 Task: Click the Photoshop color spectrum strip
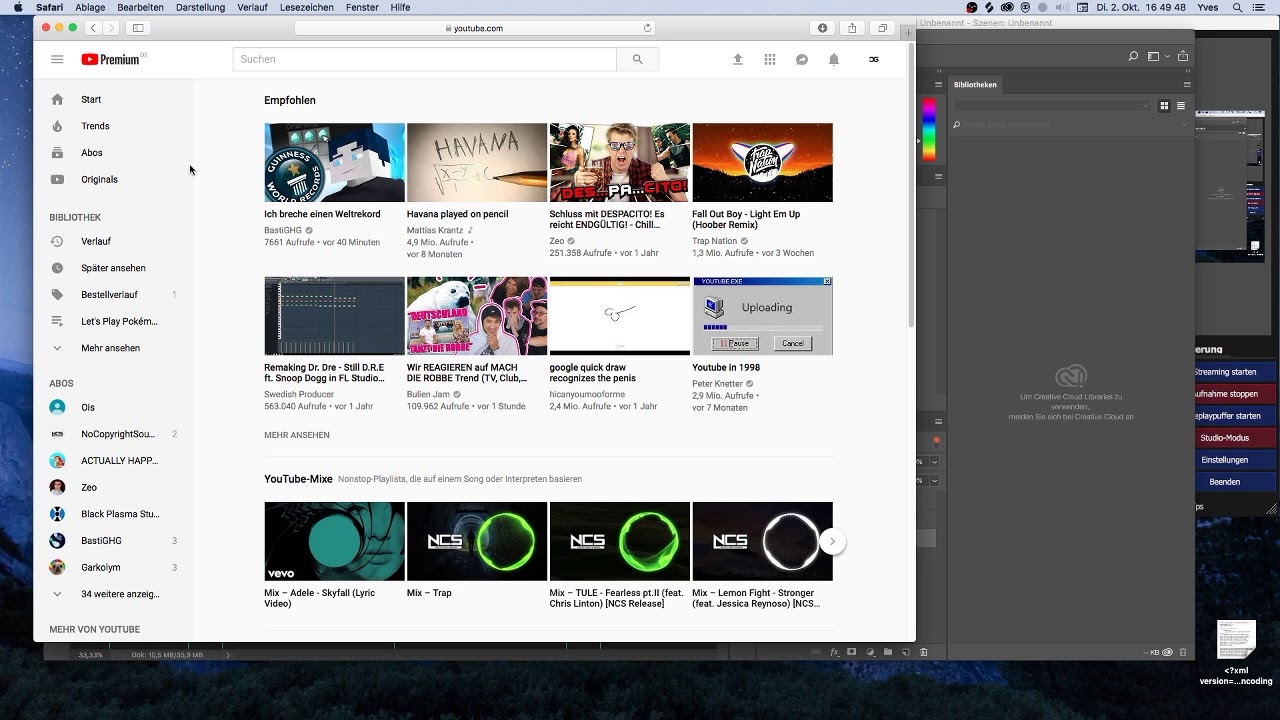point(929,129)
